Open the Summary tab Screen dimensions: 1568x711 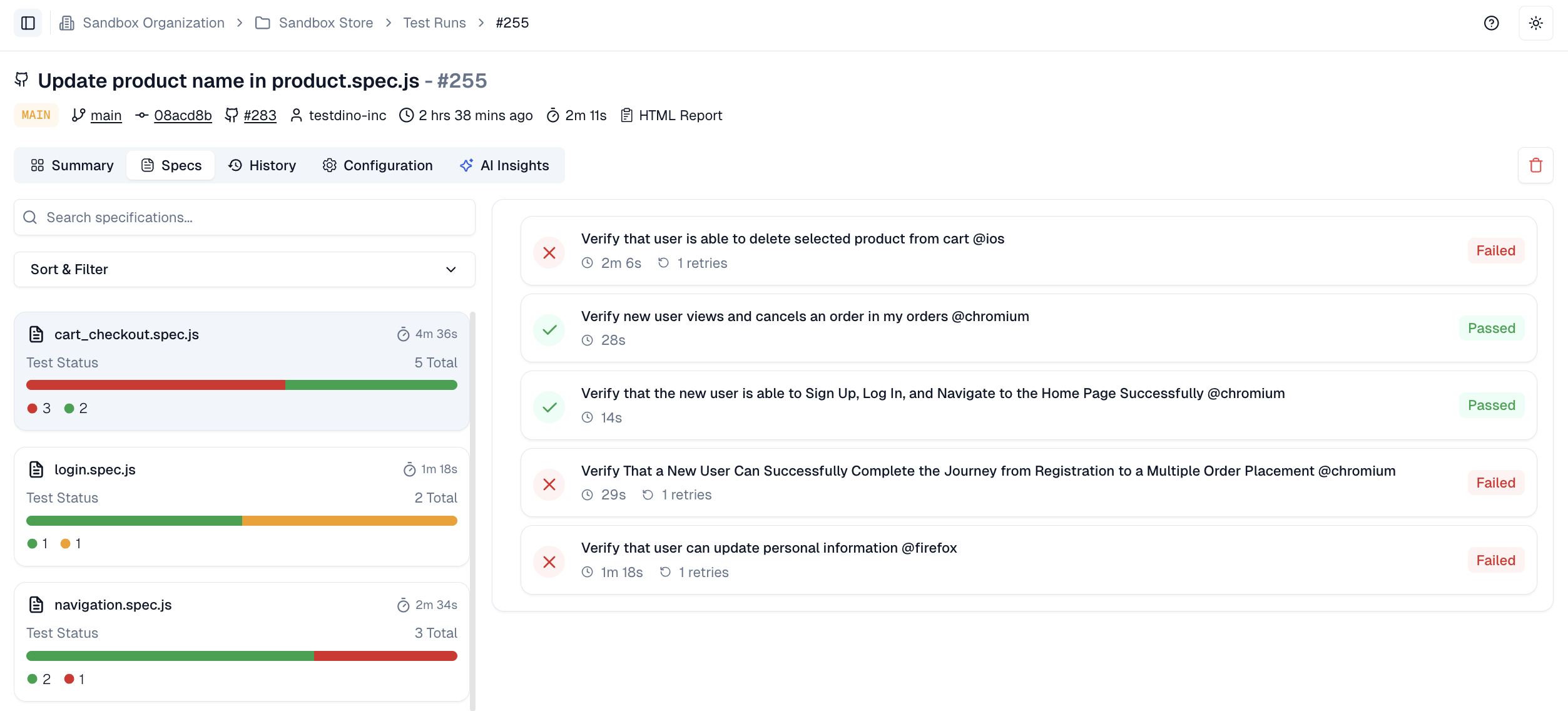[72, 165]
